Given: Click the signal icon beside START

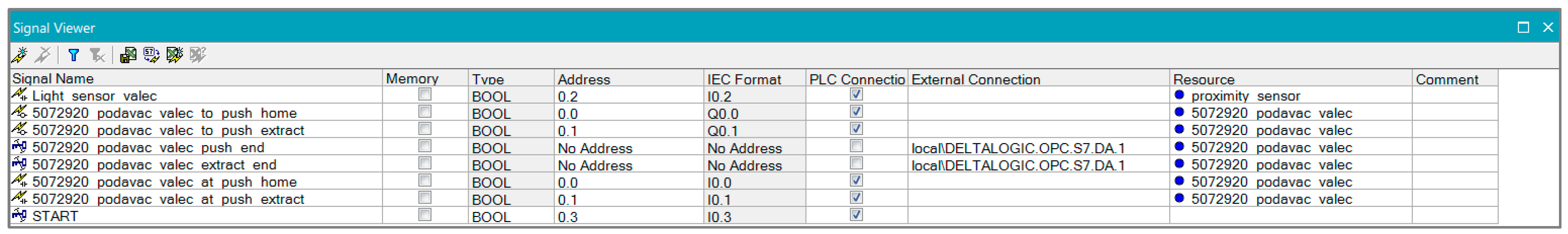Looking at the screenshot, I should pyautogui.click(x=20, y=215).
